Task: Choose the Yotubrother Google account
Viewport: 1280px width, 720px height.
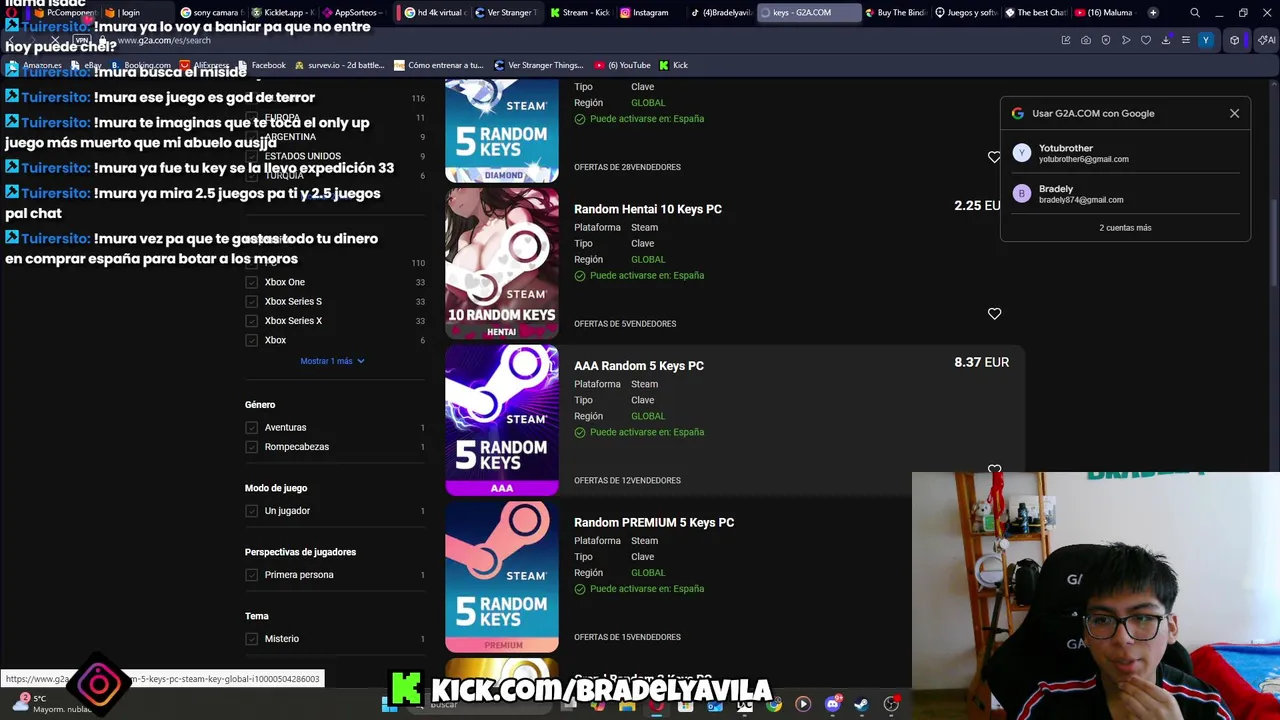Action: 1125,153
